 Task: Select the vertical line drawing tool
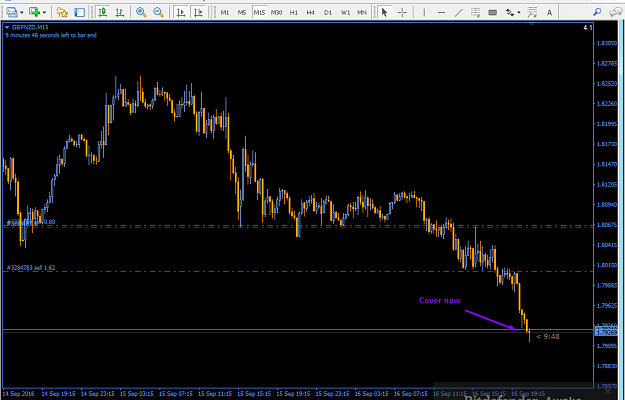click(x=424, y=12)
